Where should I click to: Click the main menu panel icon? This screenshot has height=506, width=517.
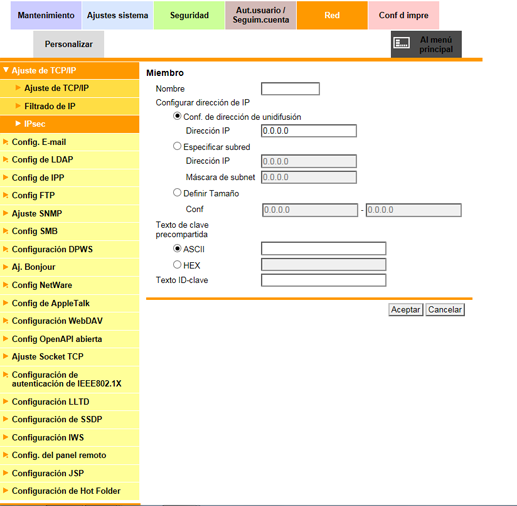402,43
